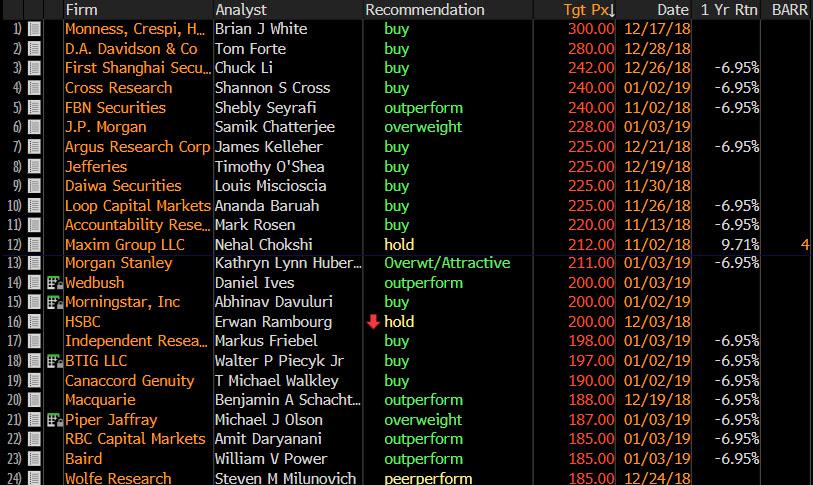Select analyst Brian J White
813x485 pixels.
tap(261, 29)
